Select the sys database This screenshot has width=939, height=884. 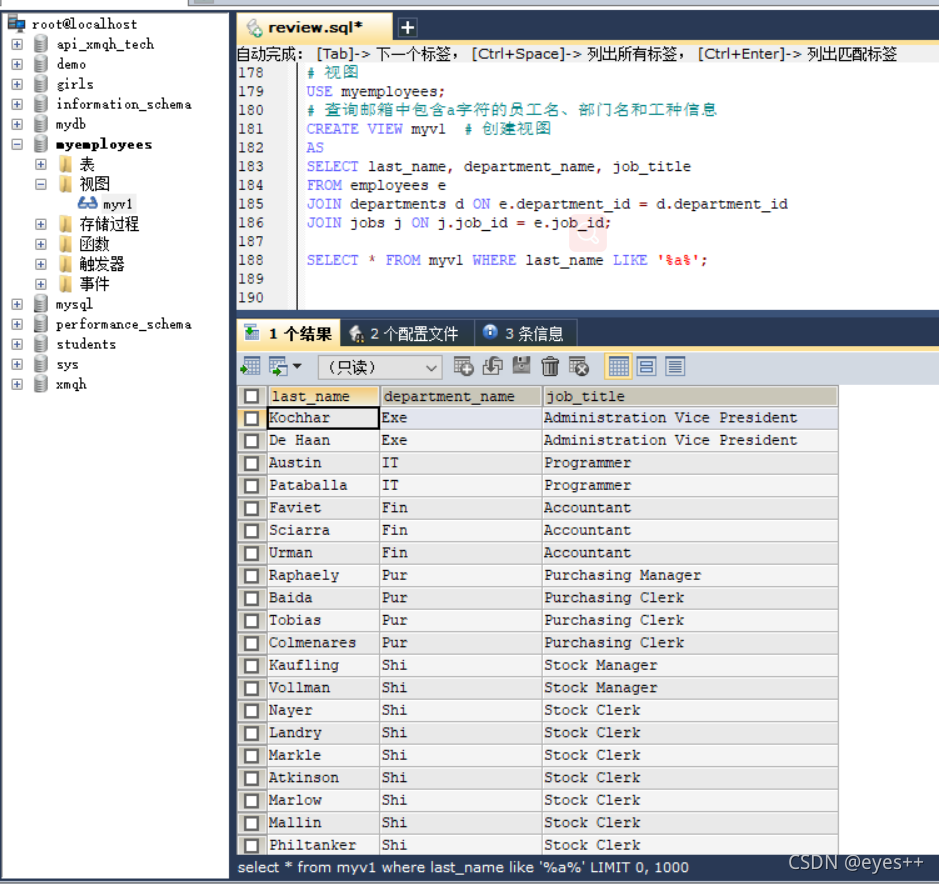tap(67, 364)
